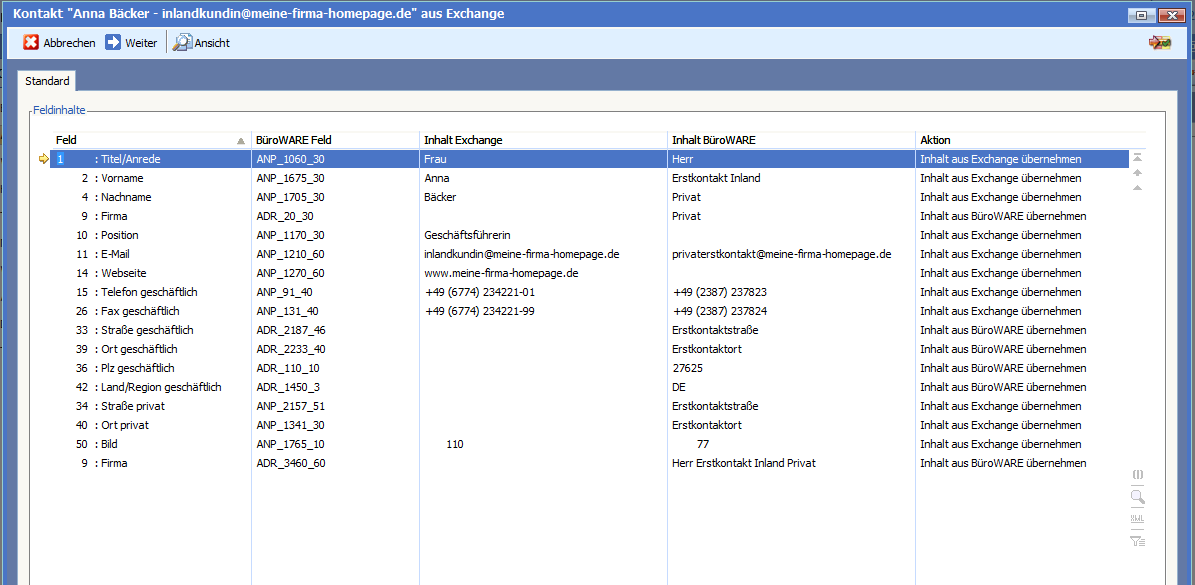
Task: Click the brackets icon right of the table
Action: (x=1137, y=474)
